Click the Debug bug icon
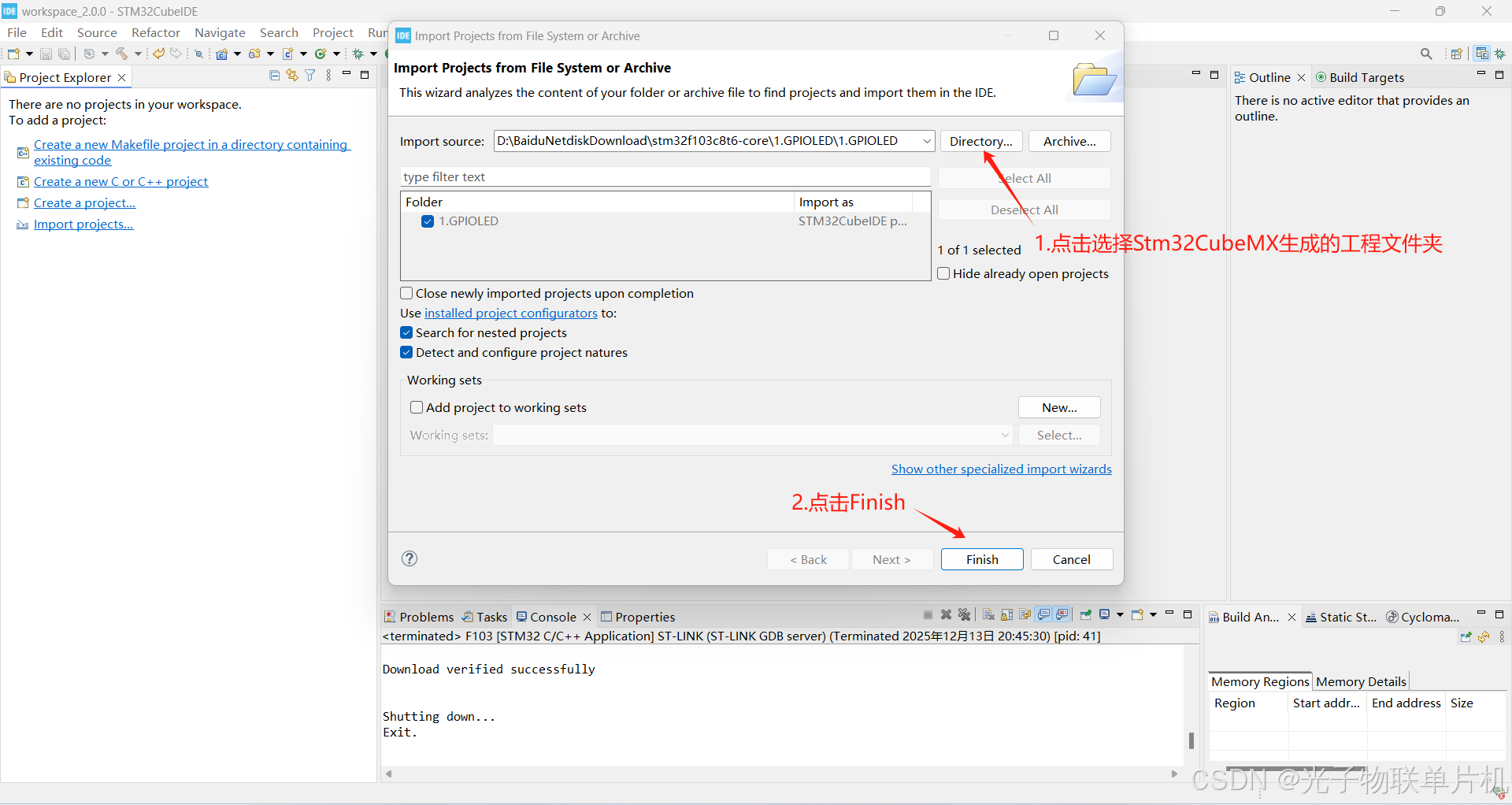The height and width of the screenshot is (805, 1512). pyautogui.click(x=358, y=54)
